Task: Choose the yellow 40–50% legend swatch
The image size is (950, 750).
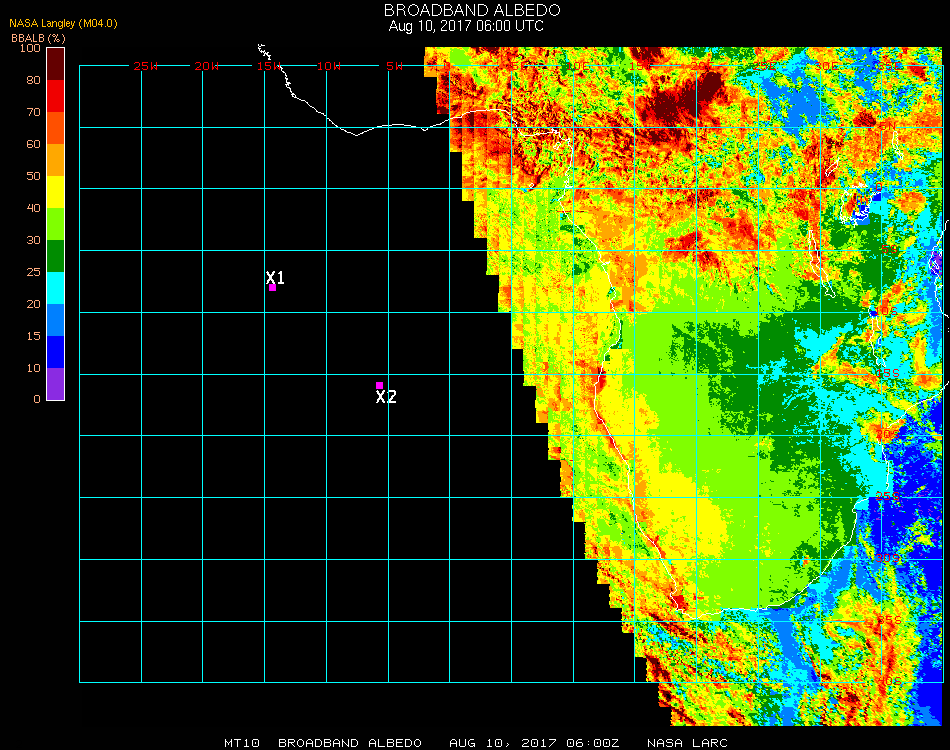Action: click(x=56, y=192)
